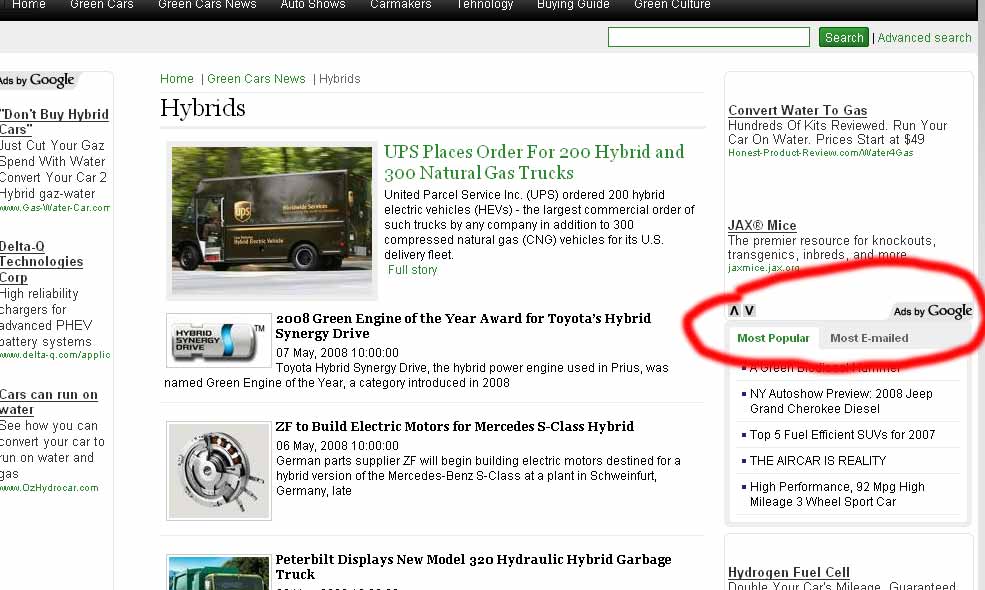Click the green Search button

point(844,37)
